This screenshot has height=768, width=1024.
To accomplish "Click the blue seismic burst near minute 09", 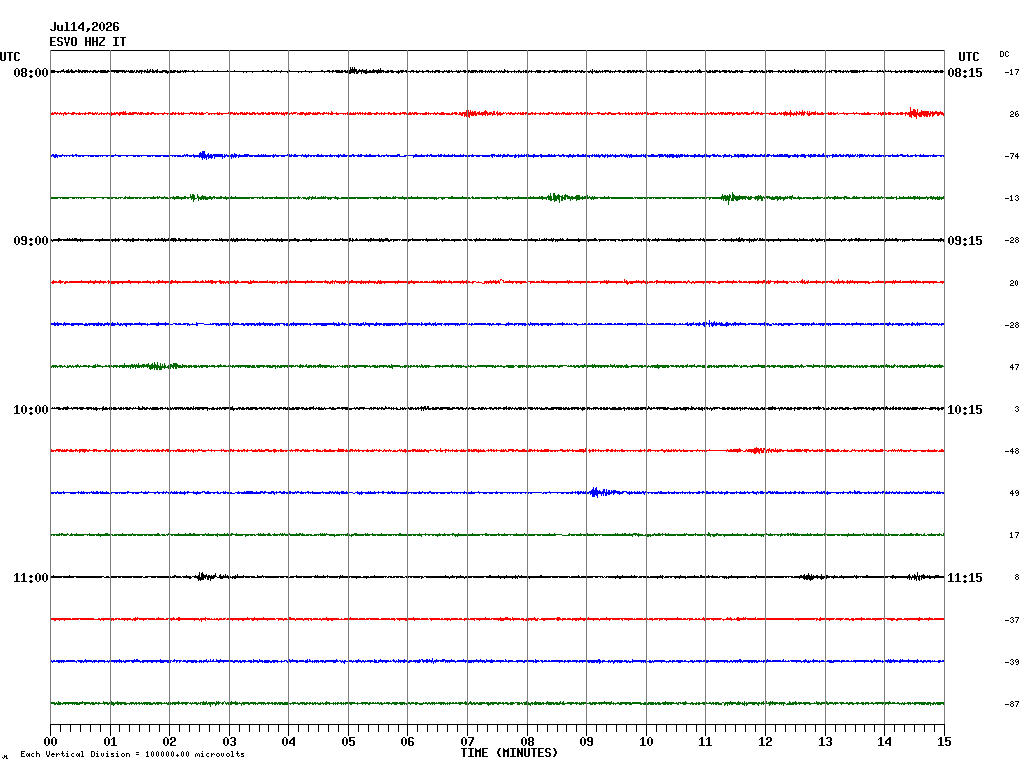I will (604, 492).
